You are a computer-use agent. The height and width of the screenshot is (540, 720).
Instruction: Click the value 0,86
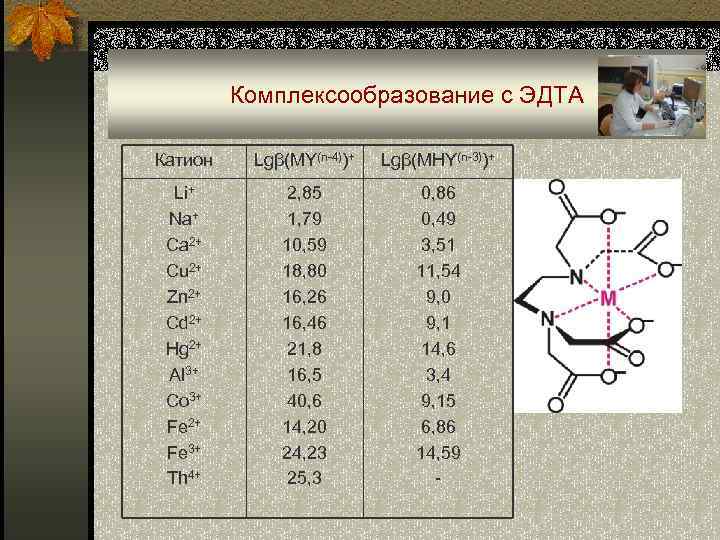pyautogui.click(x=439, y=193)
